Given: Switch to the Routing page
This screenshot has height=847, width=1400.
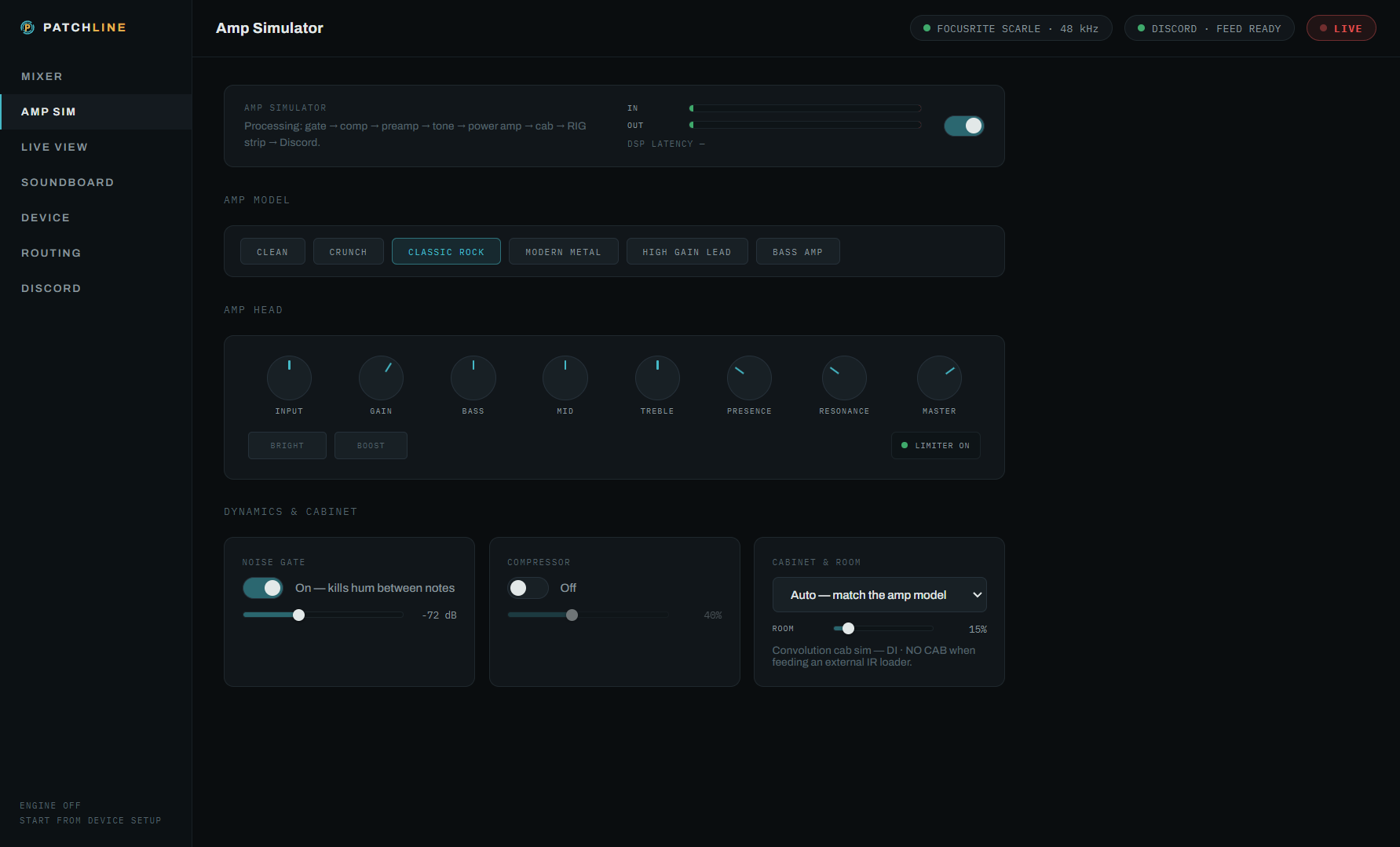Looking at the screenshot, I should tap(96, 253).
